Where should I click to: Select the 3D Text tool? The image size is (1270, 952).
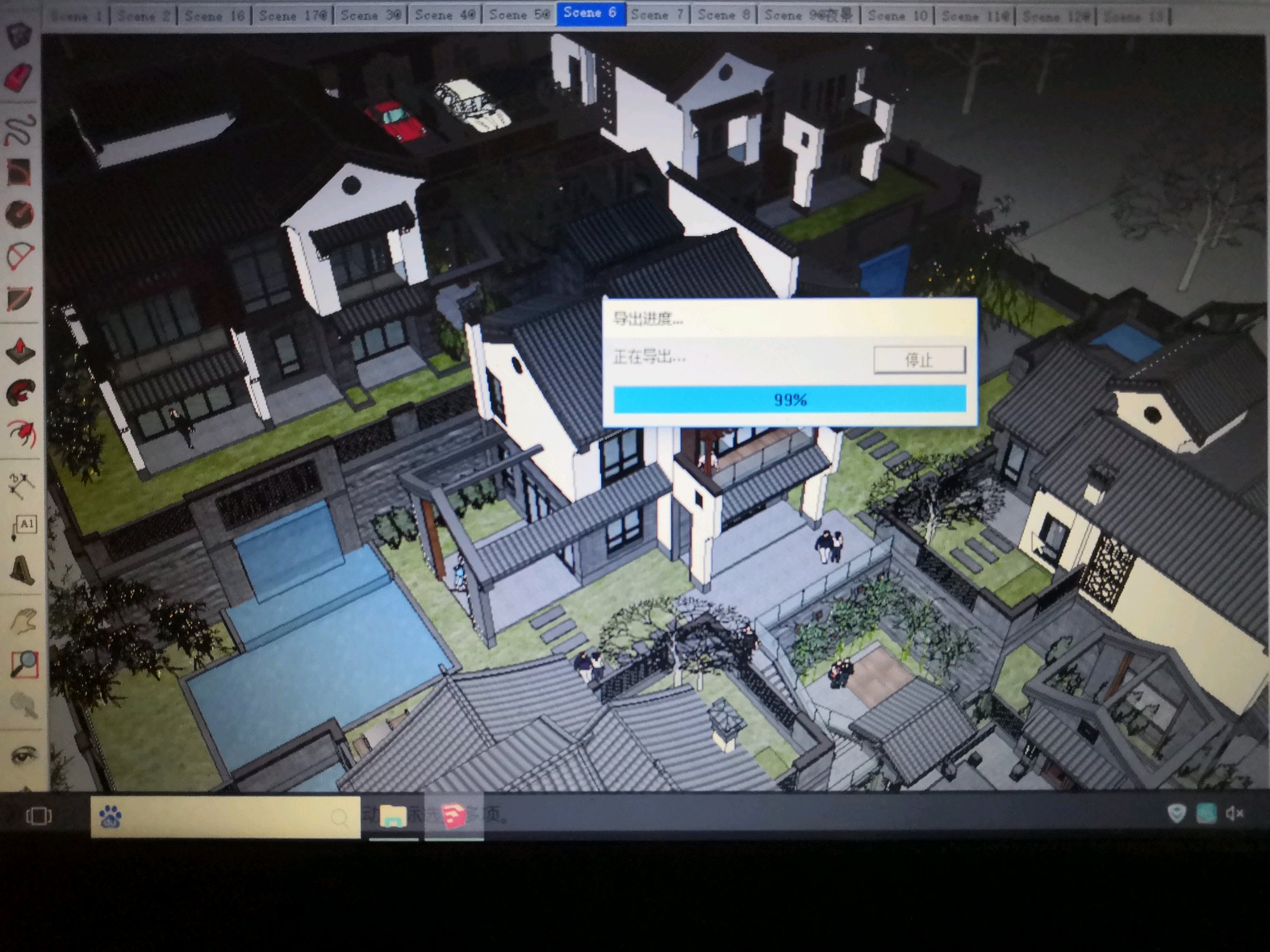pyautogui.click(x=22, y=569)
